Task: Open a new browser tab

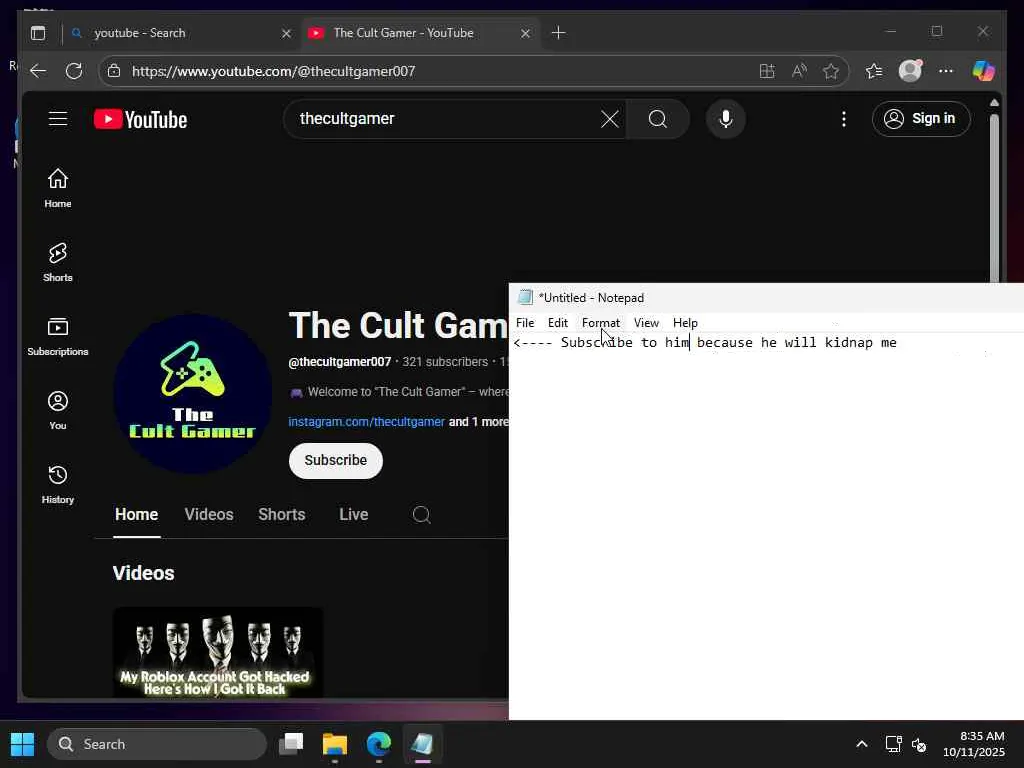Action: [558, 33]
